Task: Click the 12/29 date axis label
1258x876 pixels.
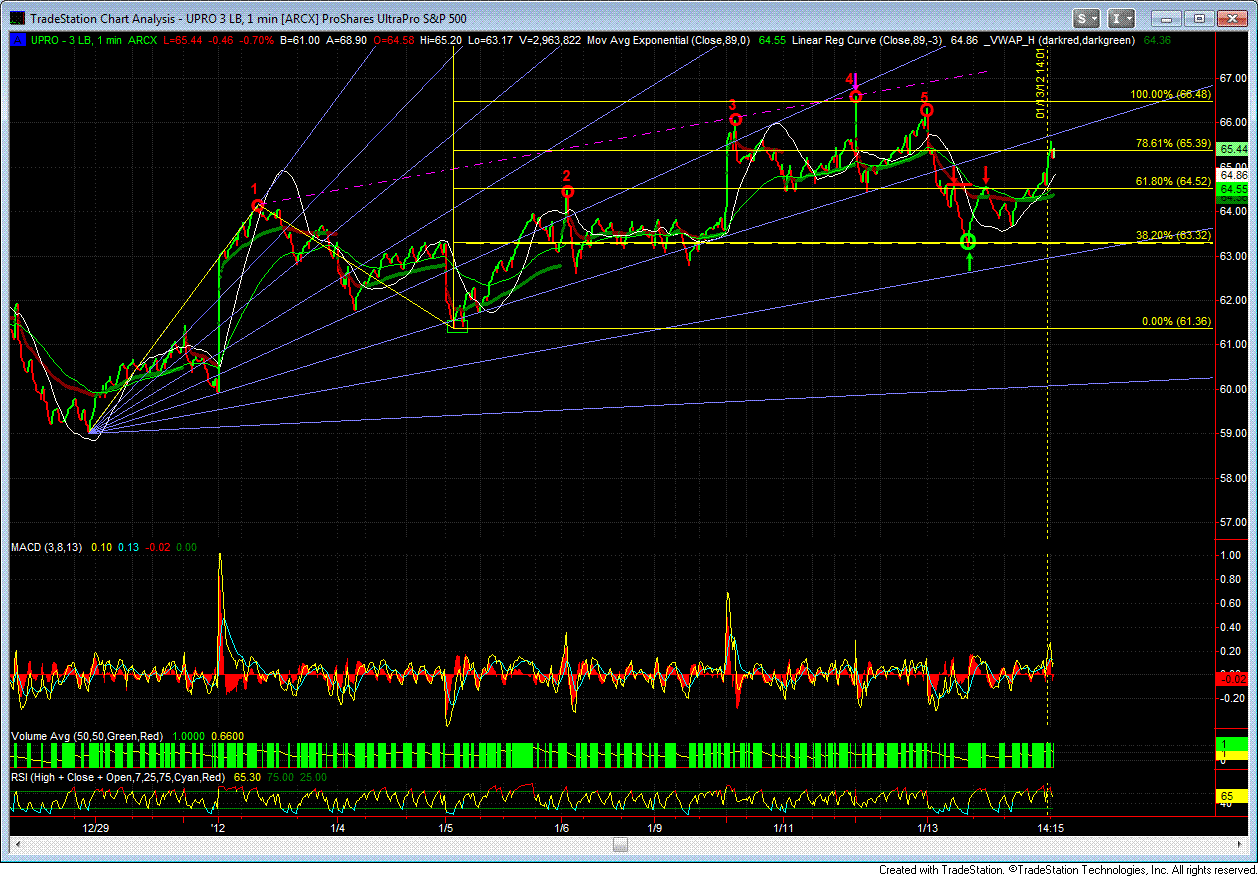Action: [x=96, y=828]
